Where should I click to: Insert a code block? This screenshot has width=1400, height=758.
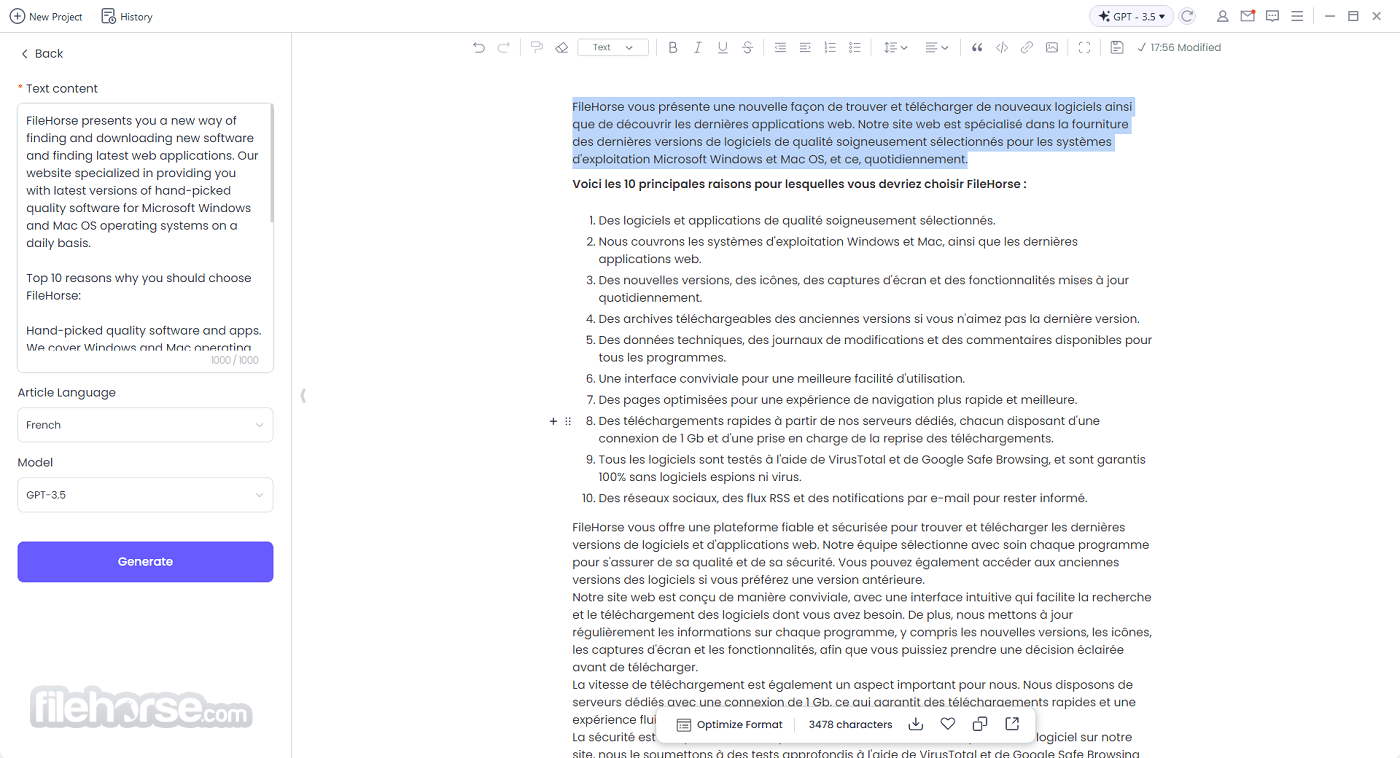point(1002,47)
